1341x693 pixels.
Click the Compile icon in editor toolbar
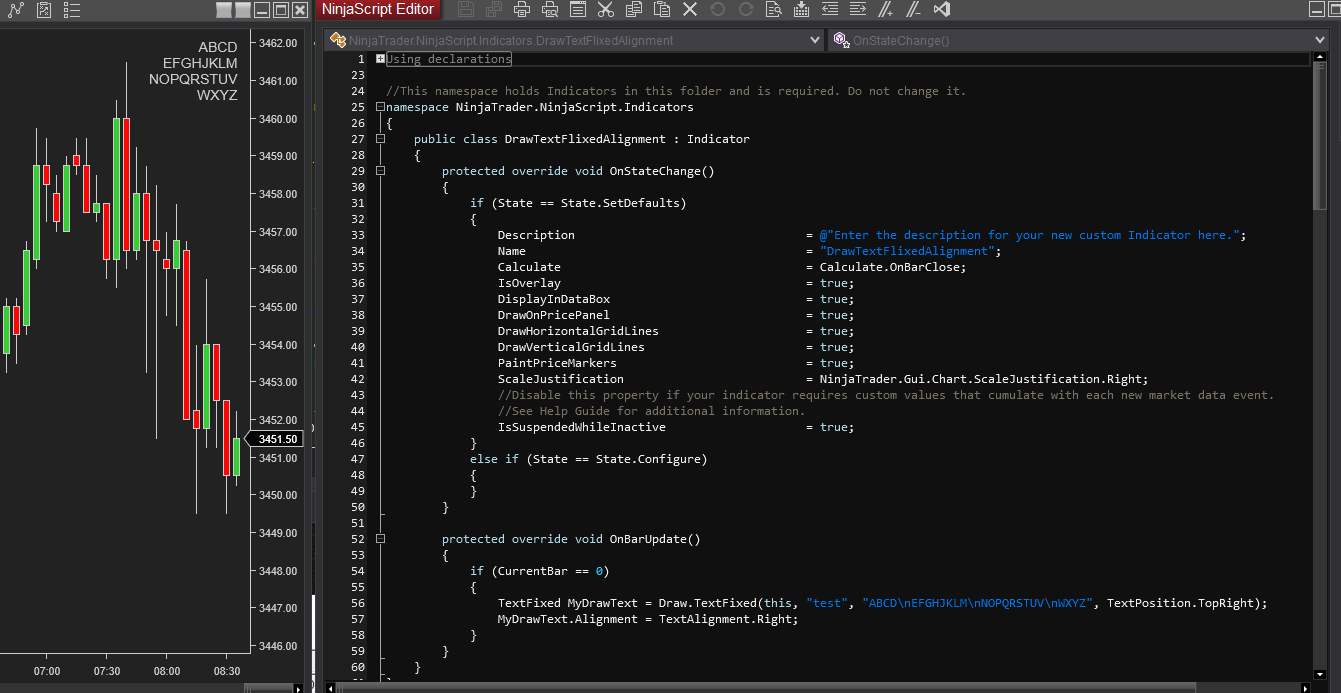(x=801, y=10)
